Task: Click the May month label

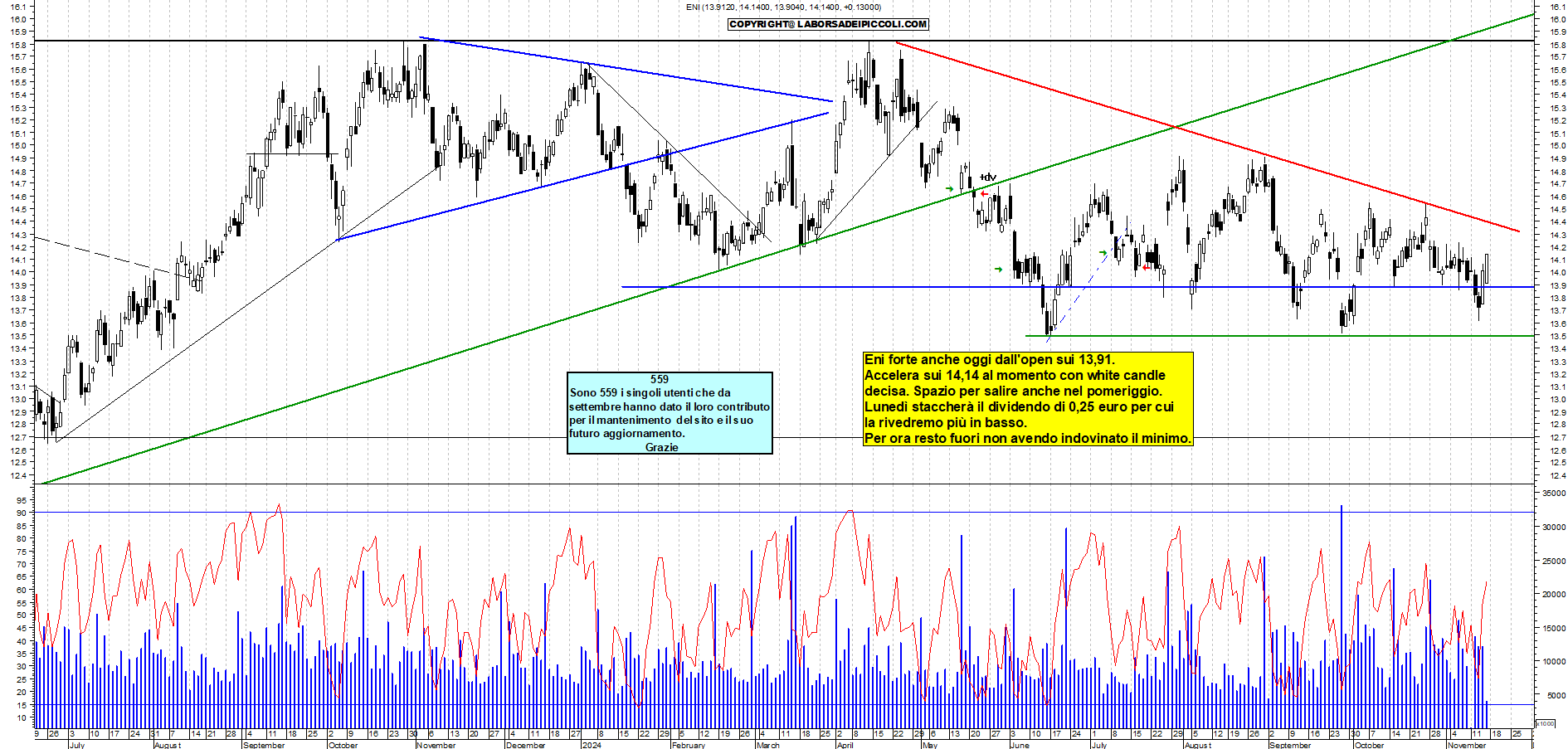Action: [x=930, y=745]
